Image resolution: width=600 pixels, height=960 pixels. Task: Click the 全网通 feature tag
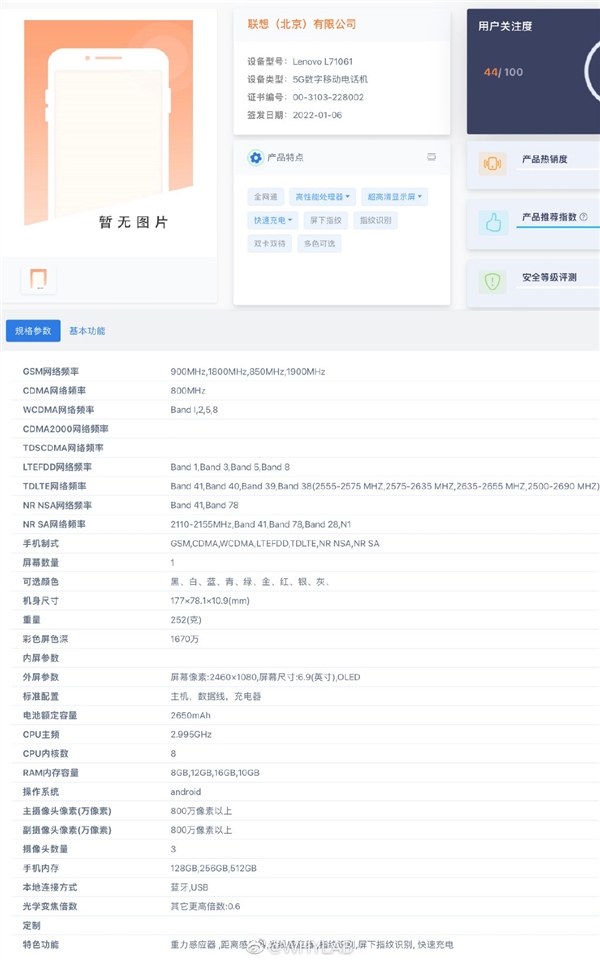(266, 197)
